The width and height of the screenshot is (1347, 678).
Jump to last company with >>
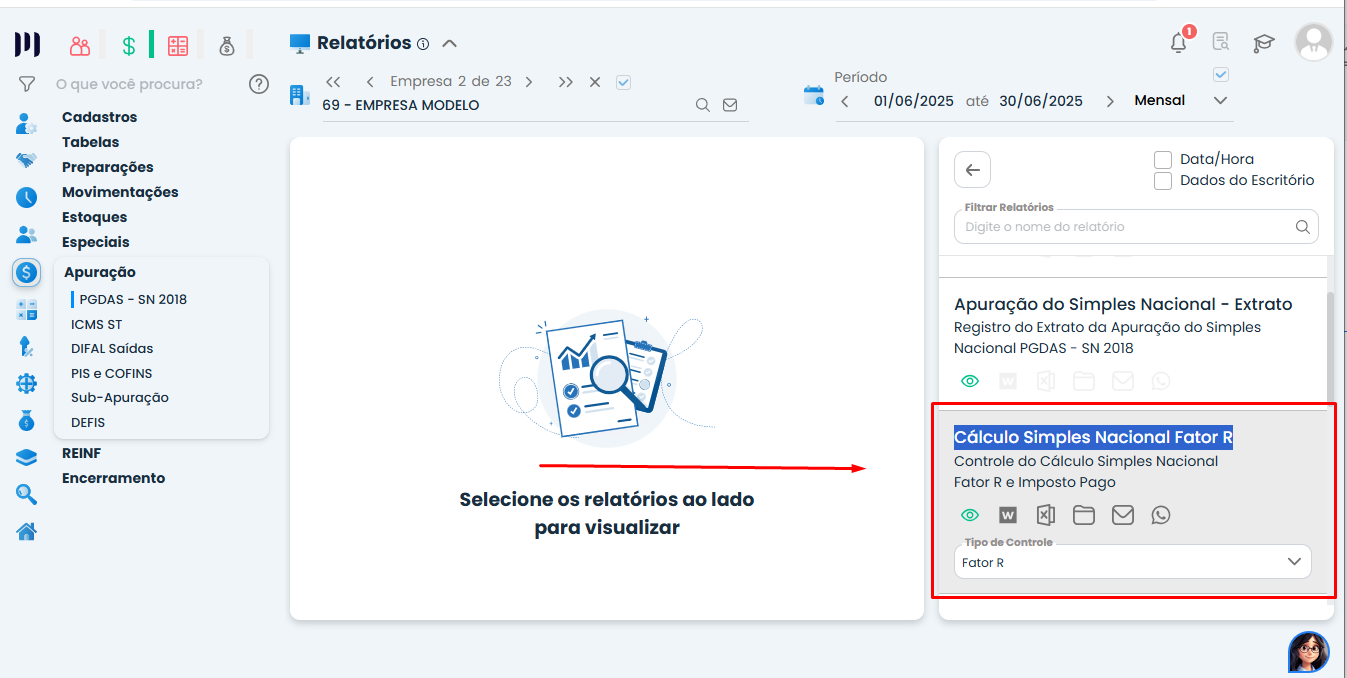pyautogui.click(x=566, y=82)
